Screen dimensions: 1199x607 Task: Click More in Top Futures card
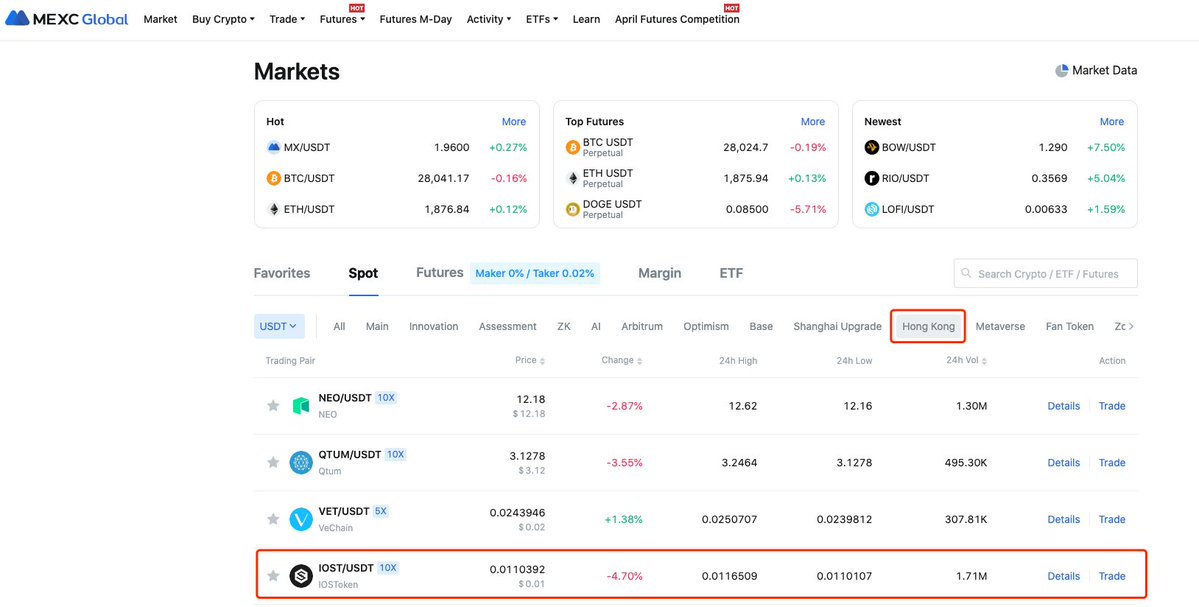[x=813, y=122]
